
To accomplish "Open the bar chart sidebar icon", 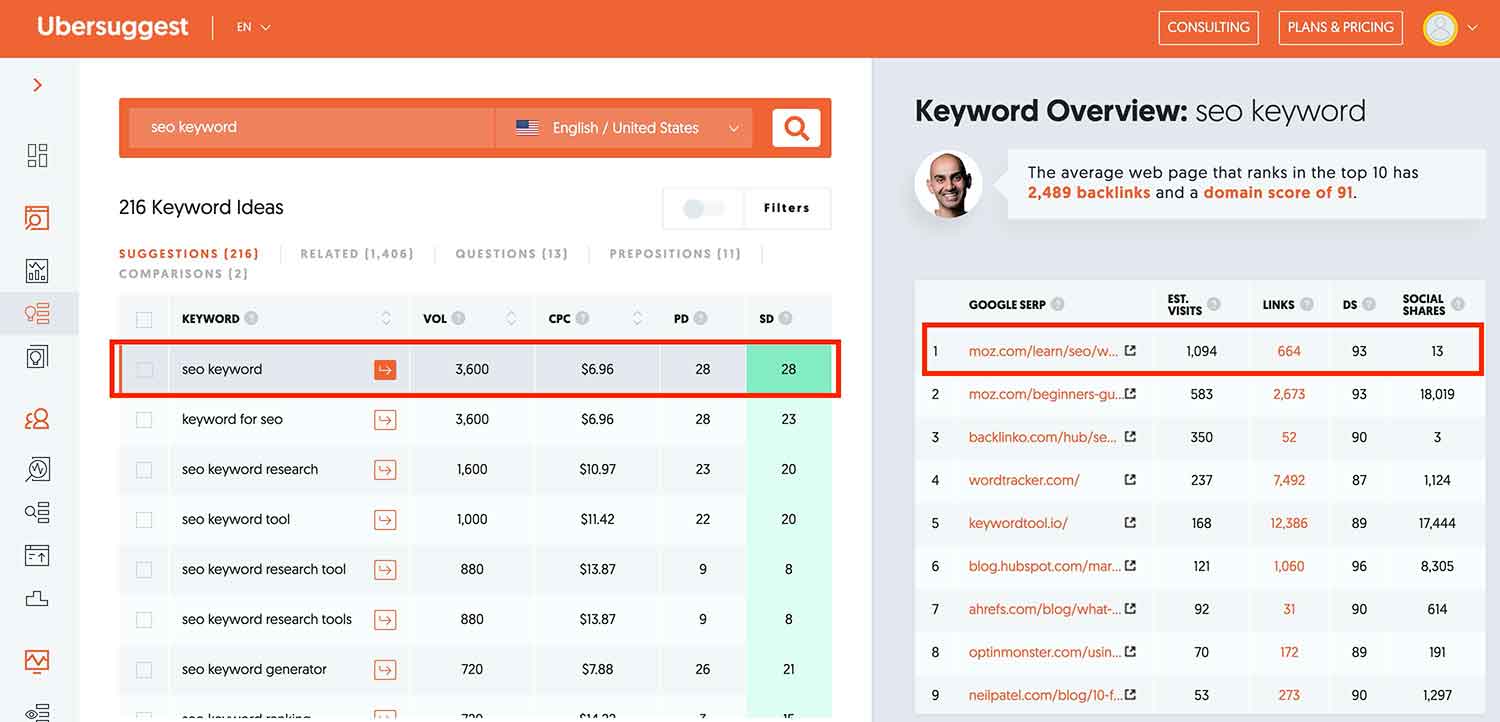I will [38, 271].
